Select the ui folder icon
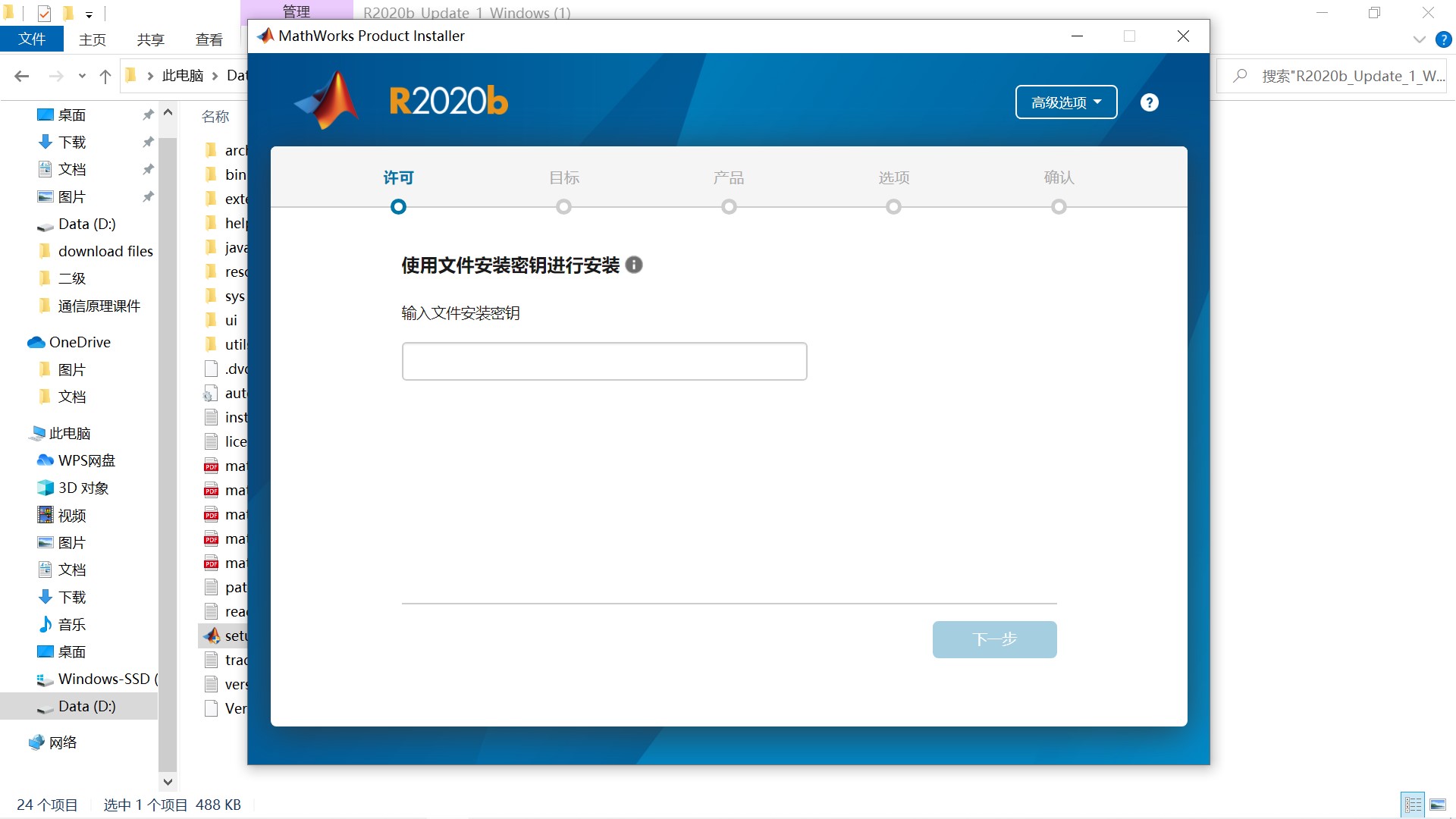The height and width of the screenshot is (819, 1456). pos(212,320)
